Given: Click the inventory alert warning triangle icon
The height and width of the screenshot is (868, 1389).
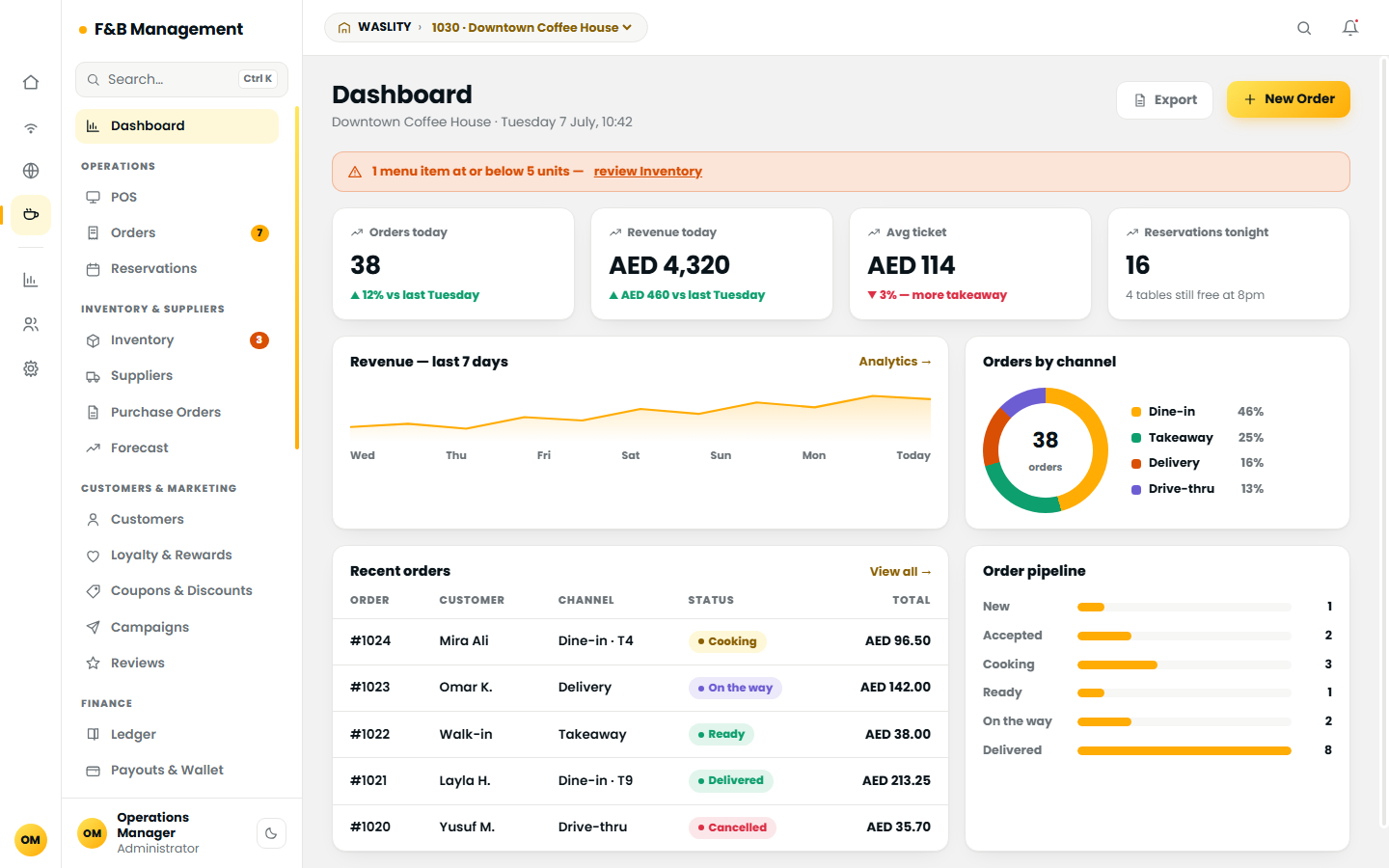Looking at the screenshot, I should 355,172.
